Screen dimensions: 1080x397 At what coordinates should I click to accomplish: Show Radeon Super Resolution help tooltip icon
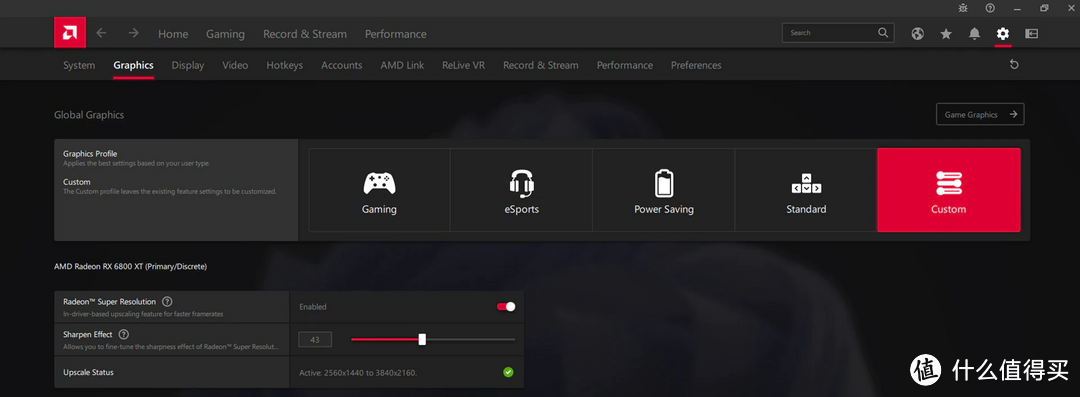[167, 302]
